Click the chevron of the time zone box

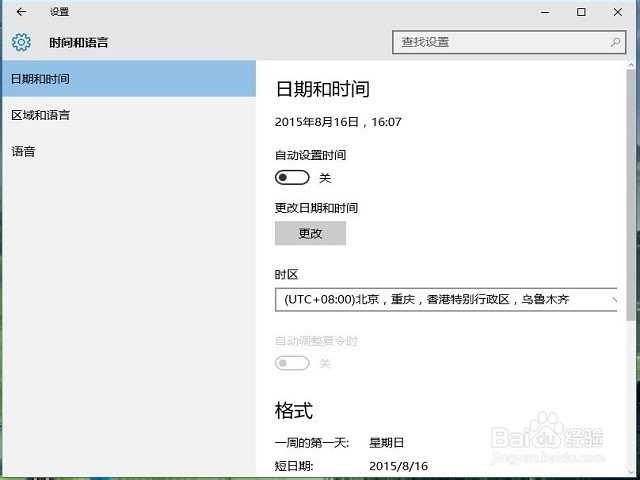[x=614, y=300]
